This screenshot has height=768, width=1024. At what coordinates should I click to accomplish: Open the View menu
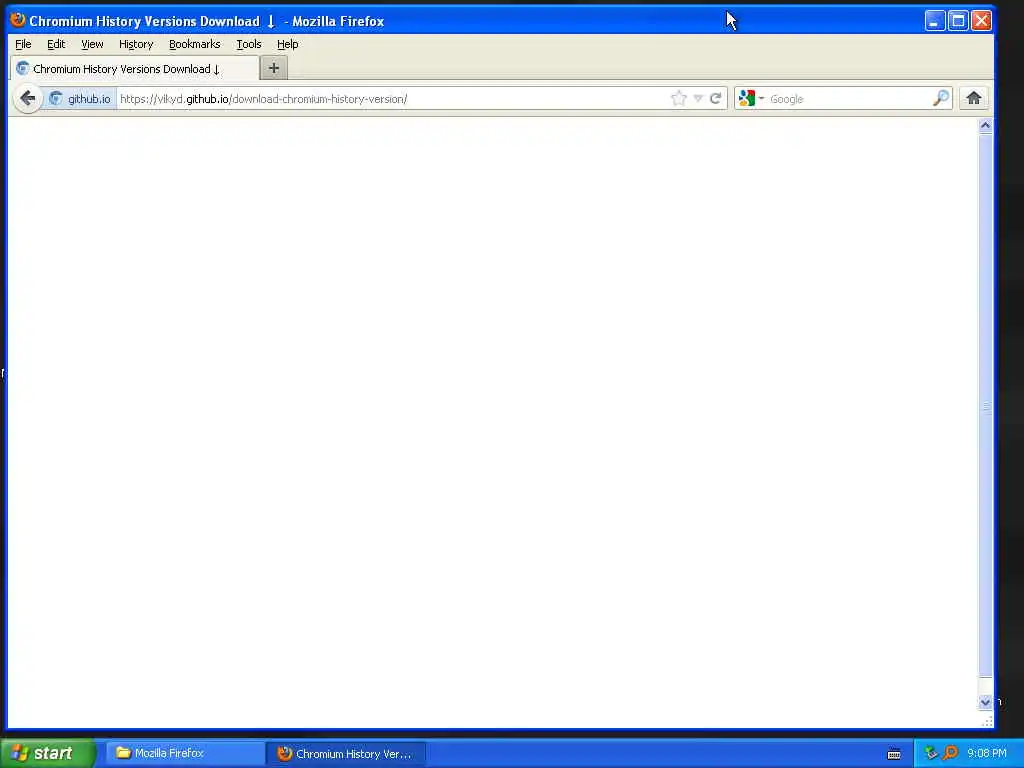click(x=92, y=44)
